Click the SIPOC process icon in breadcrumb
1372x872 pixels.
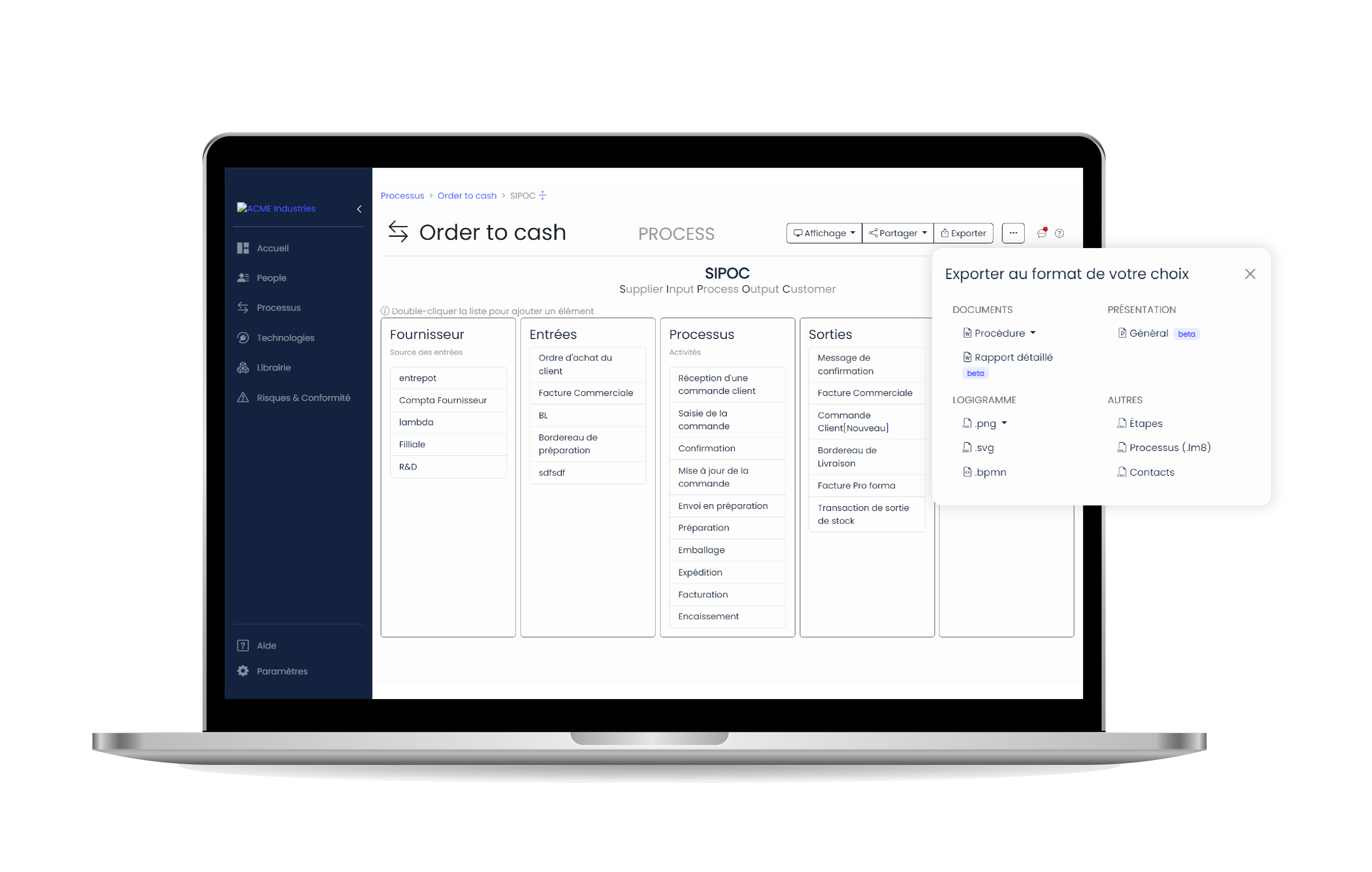544,195
